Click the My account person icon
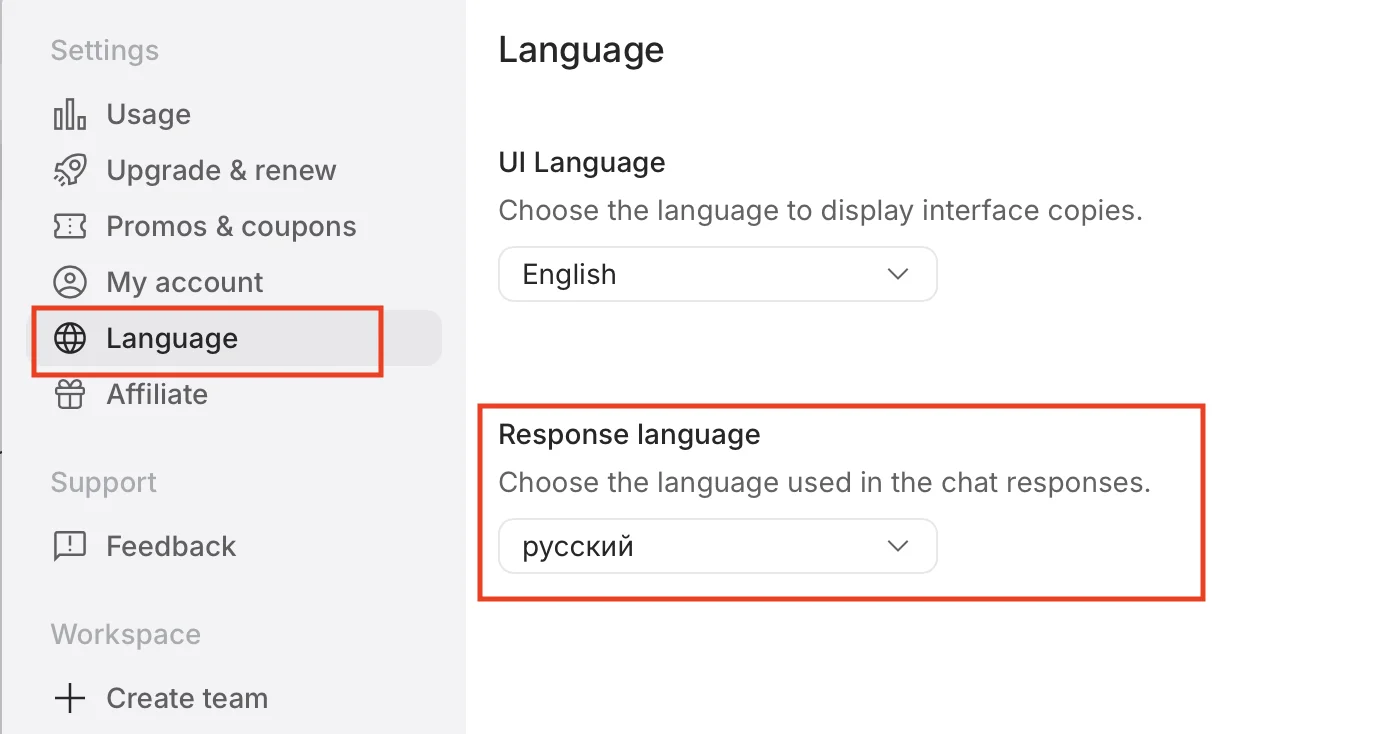The image size is (1376, 734). [69, 283]
